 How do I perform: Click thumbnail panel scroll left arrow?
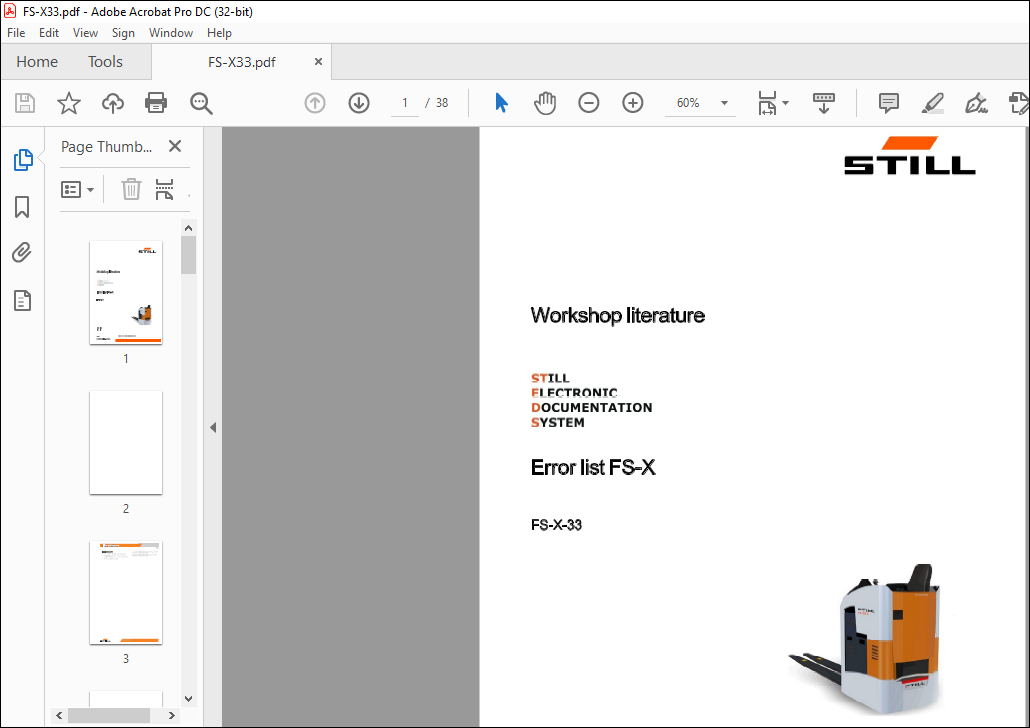pyautogui.click(x=59, y=715)
